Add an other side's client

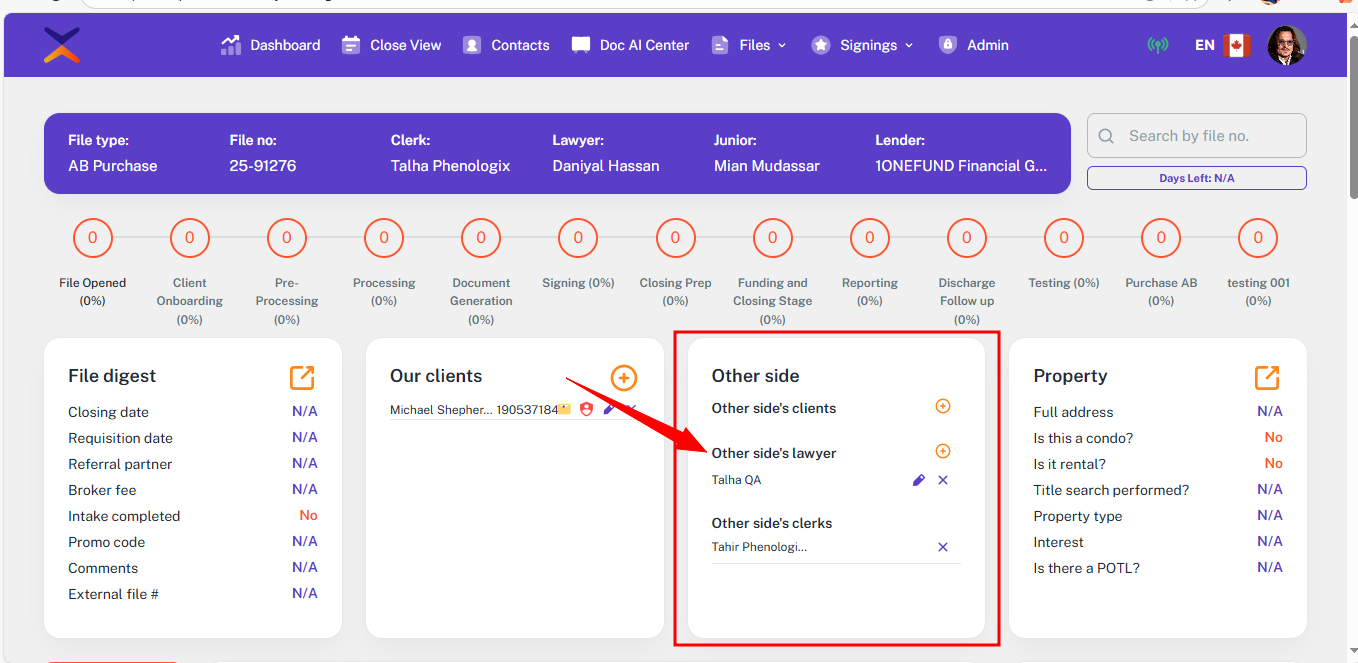pyautogui.click(x=942, y=406)
